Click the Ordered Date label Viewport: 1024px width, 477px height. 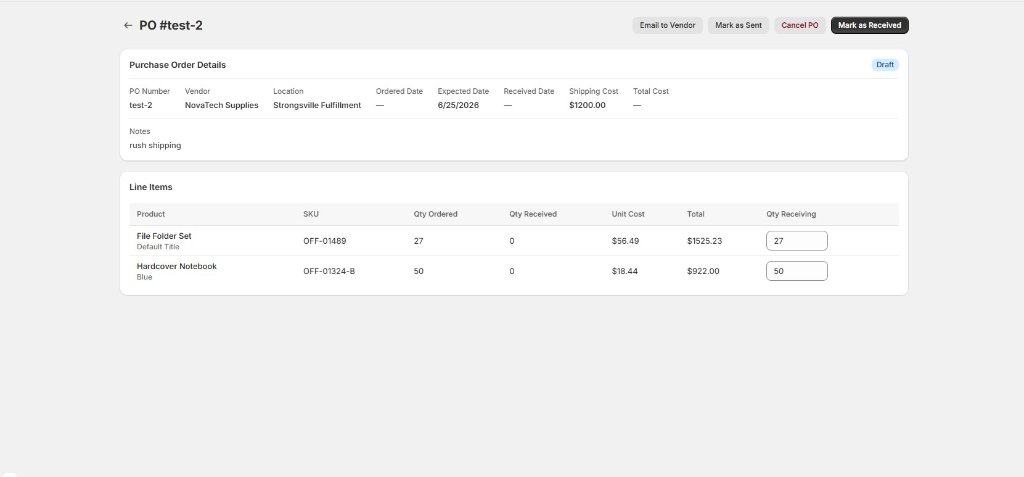point(399,91)
